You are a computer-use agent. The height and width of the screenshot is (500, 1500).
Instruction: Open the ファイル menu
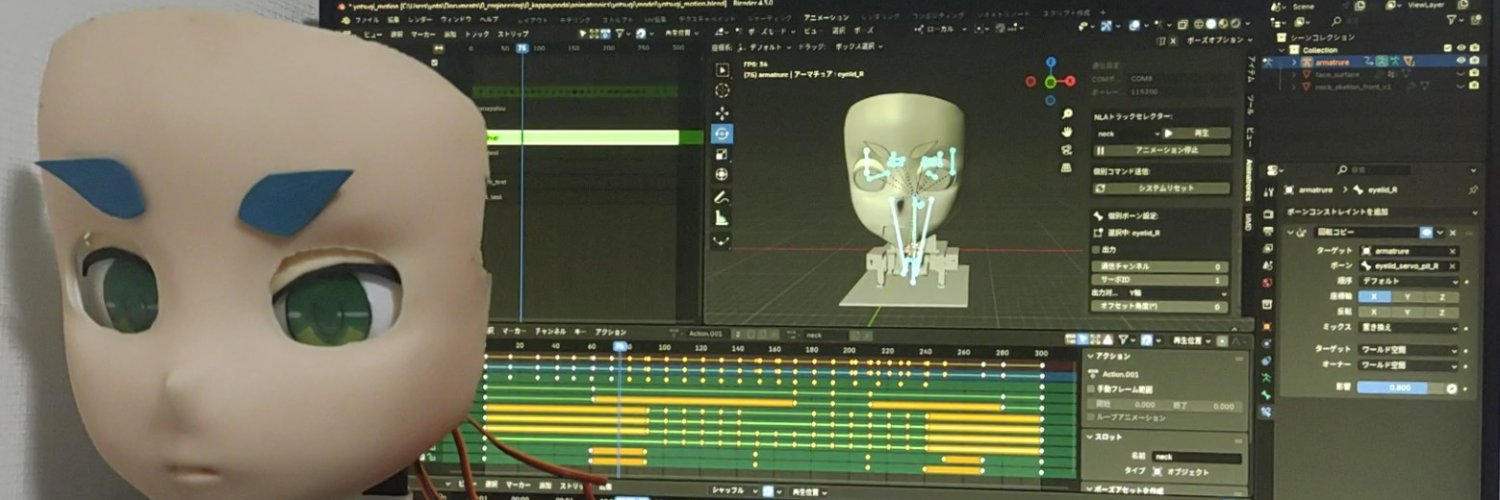367,19
